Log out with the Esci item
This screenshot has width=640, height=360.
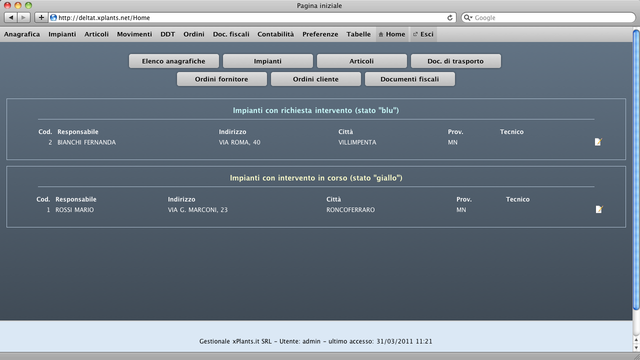click(423, 34)
